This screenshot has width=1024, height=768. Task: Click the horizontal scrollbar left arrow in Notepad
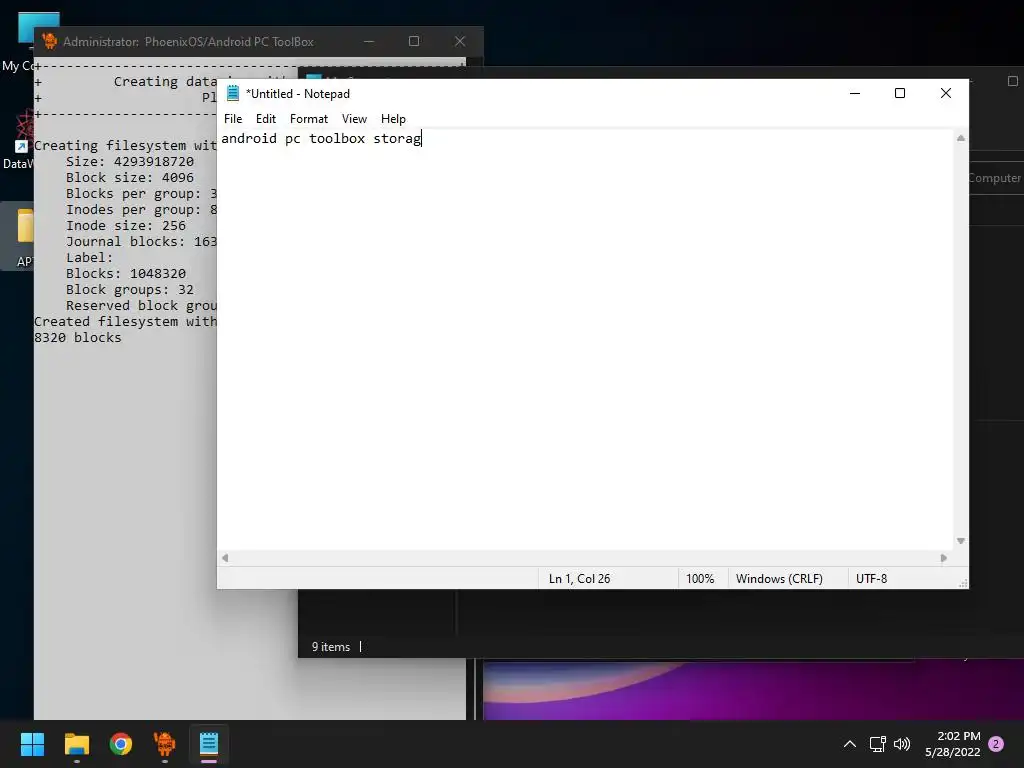225,558
